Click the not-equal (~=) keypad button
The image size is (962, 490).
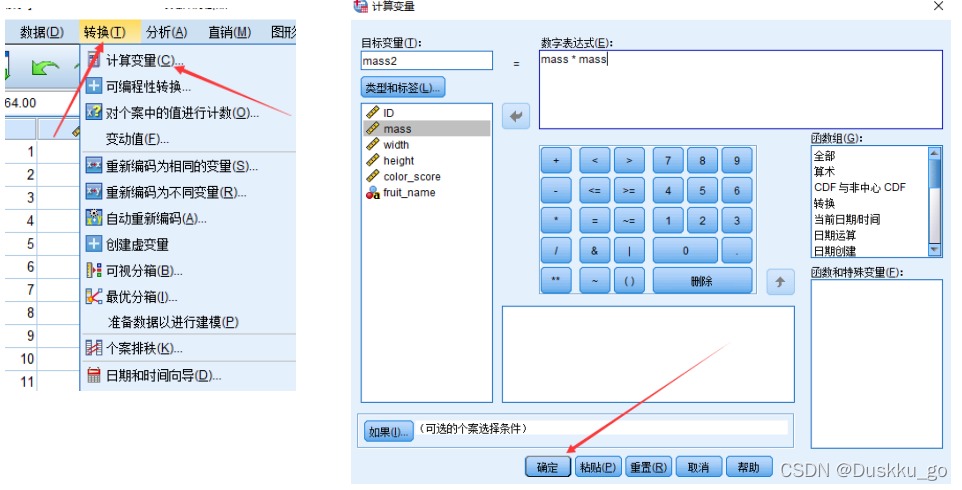629,220
